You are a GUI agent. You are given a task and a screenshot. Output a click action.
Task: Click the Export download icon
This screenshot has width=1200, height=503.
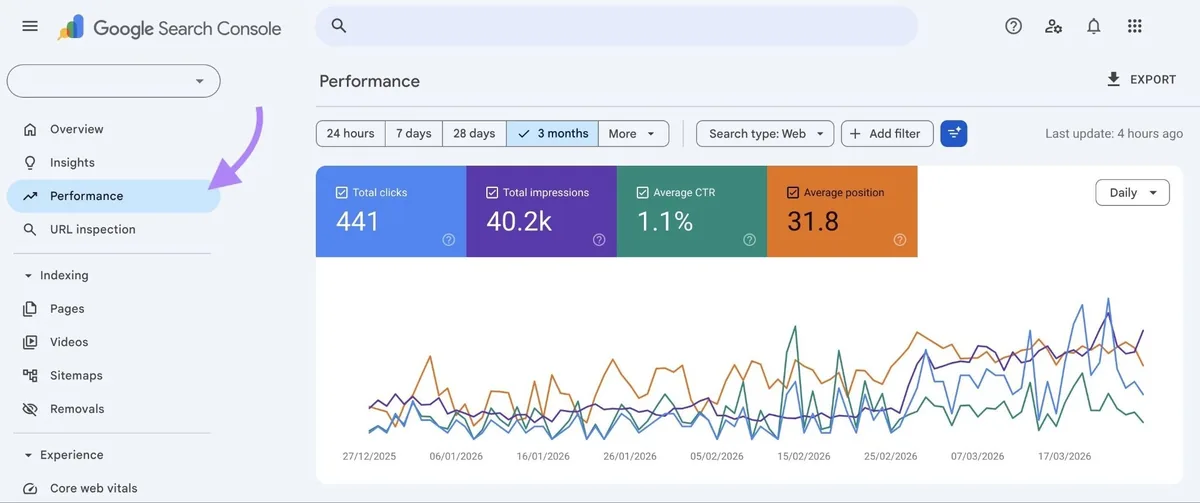(x=1113, y=79)
